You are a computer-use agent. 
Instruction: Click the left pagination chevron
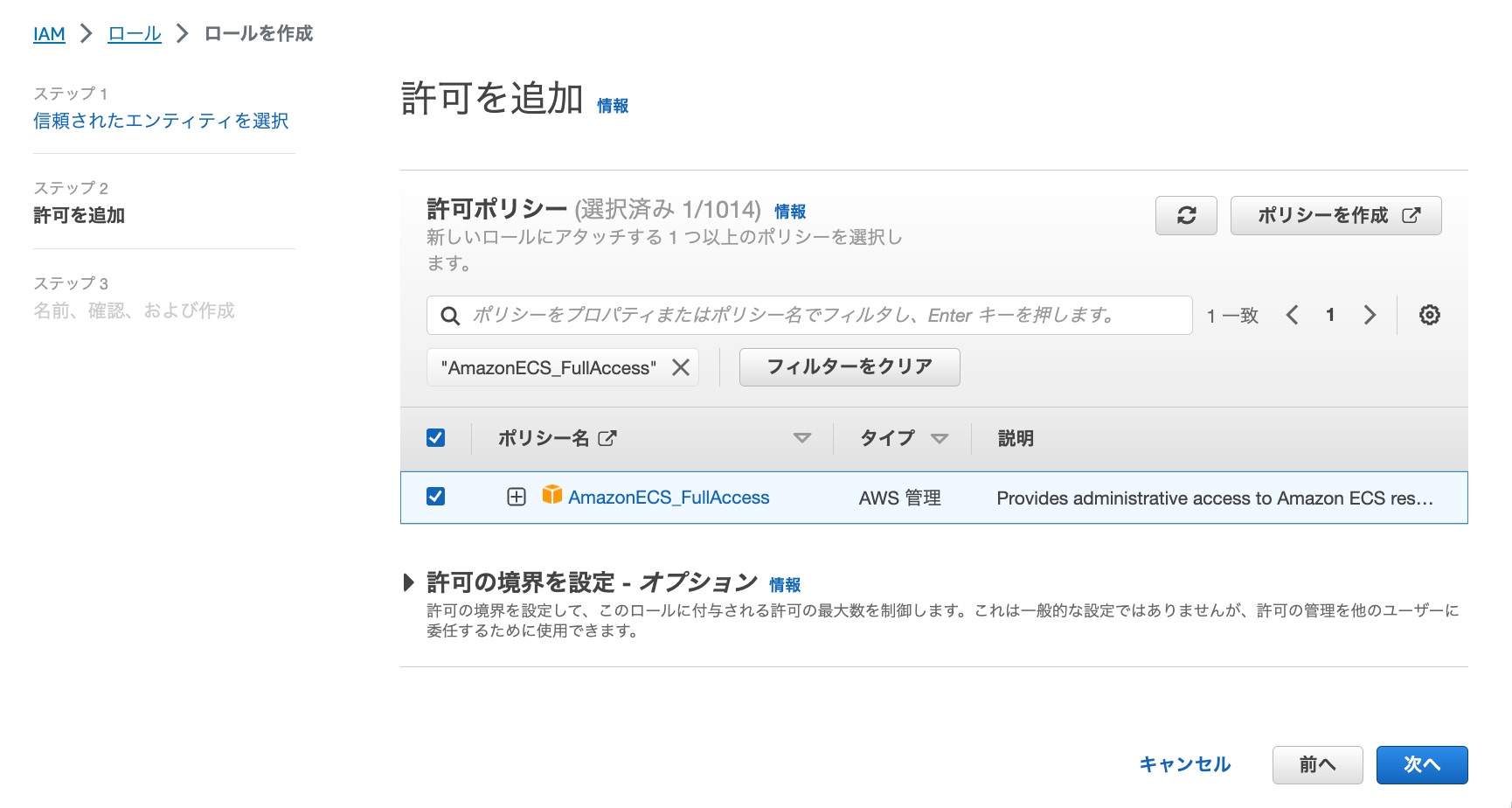[1293, 315]
